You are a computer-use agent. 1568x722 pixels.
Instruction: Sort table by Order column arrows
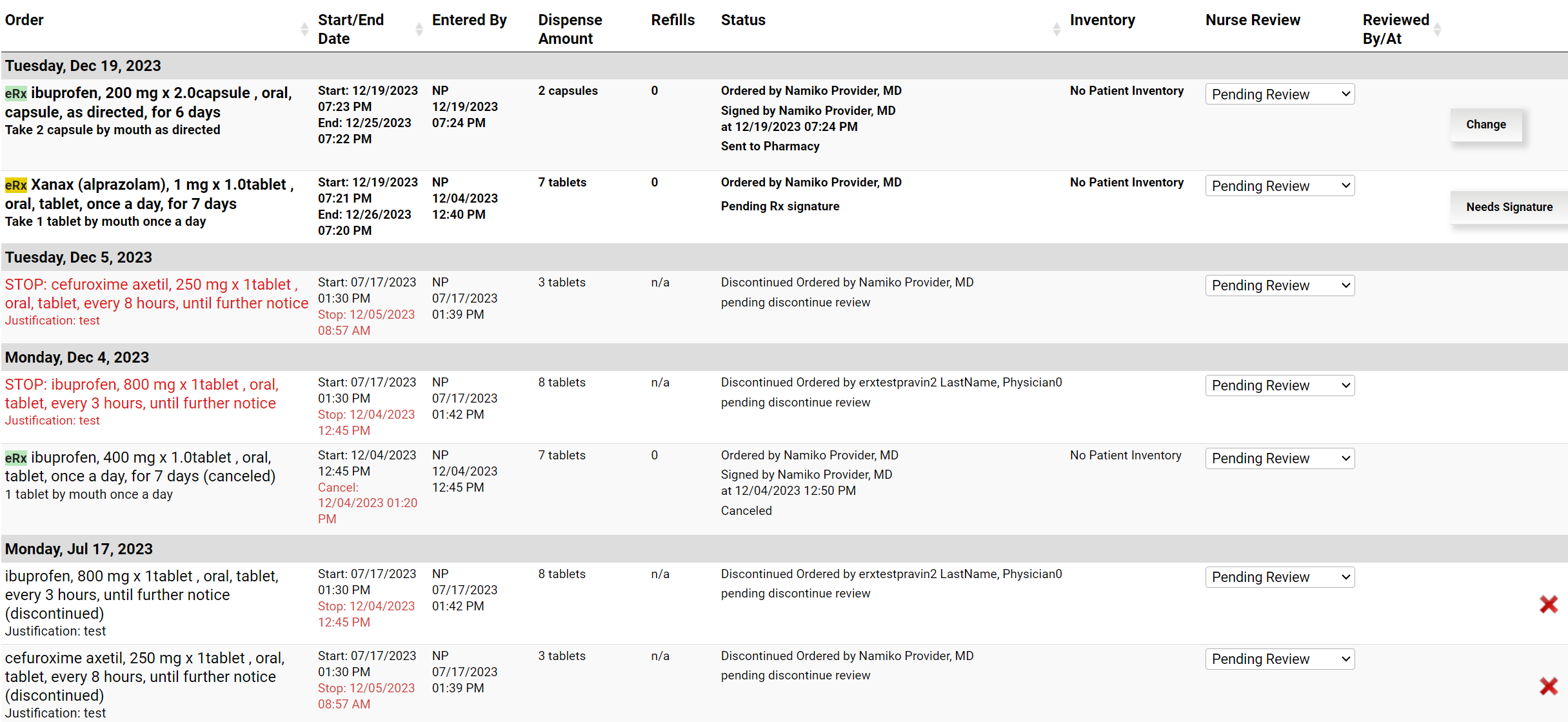coord(304,29)
